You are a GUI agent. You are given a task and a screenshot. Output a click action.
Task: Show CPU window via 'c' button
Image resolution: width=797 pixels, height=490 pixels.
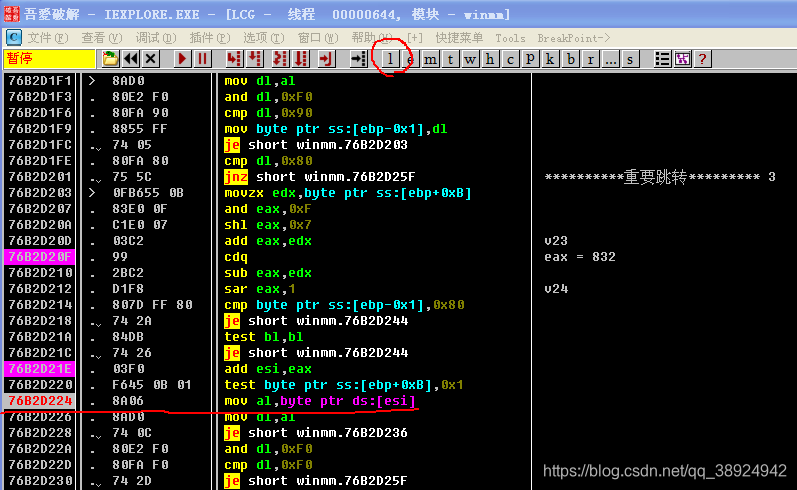coord(510,59)
